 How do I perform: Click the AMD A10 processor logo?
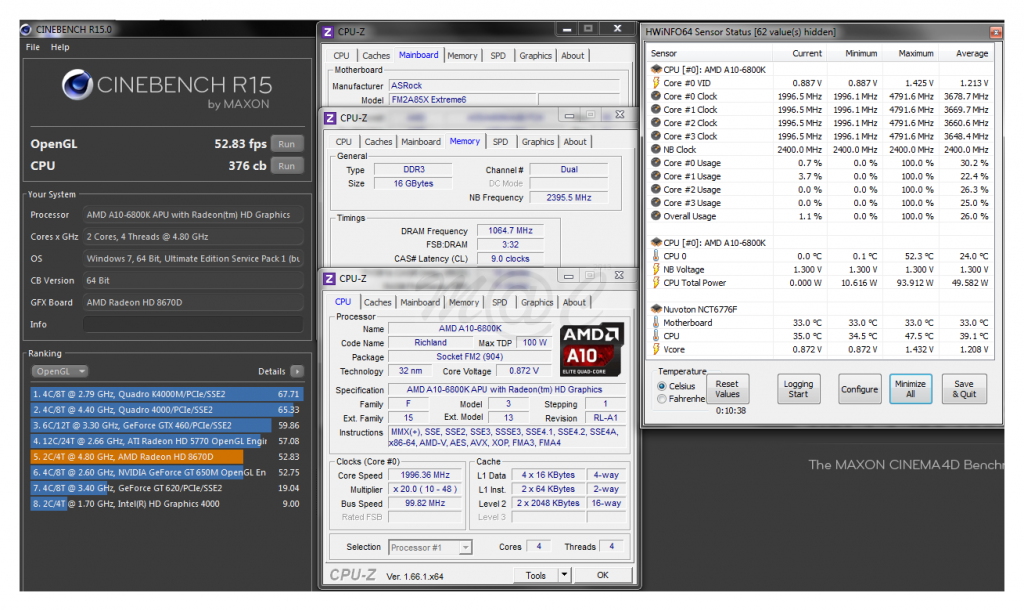tap(592, 349)
